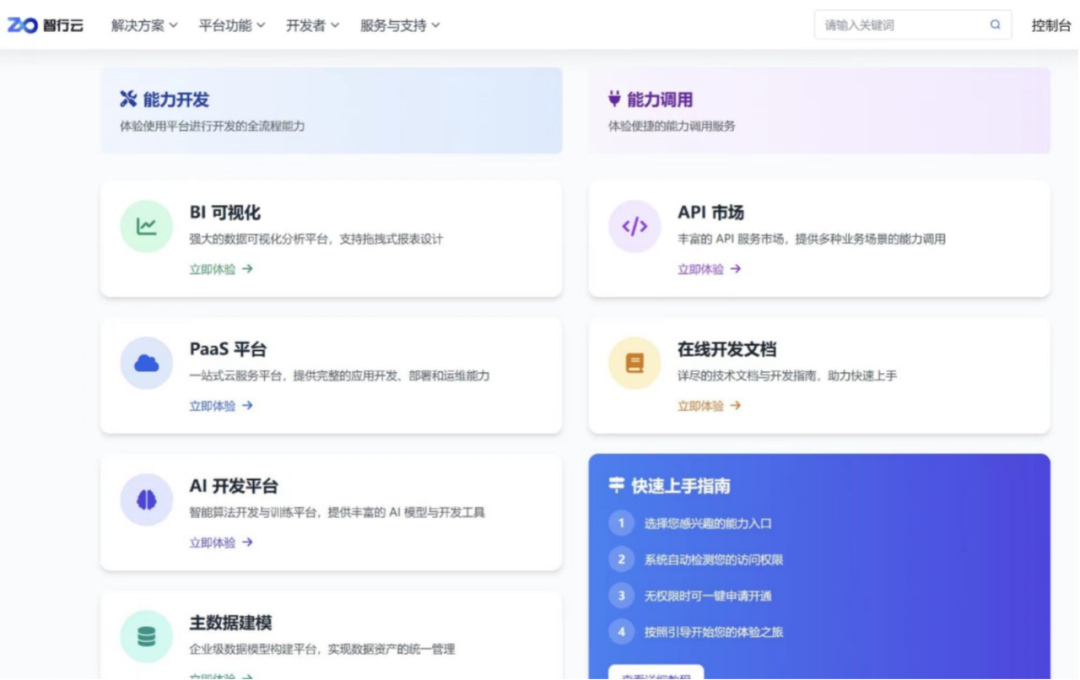Image resolution: width=1080 pixels, height=680 pixels.
Task: Open the PaaS 平台 card title
Action: click(x=228, y=349)
